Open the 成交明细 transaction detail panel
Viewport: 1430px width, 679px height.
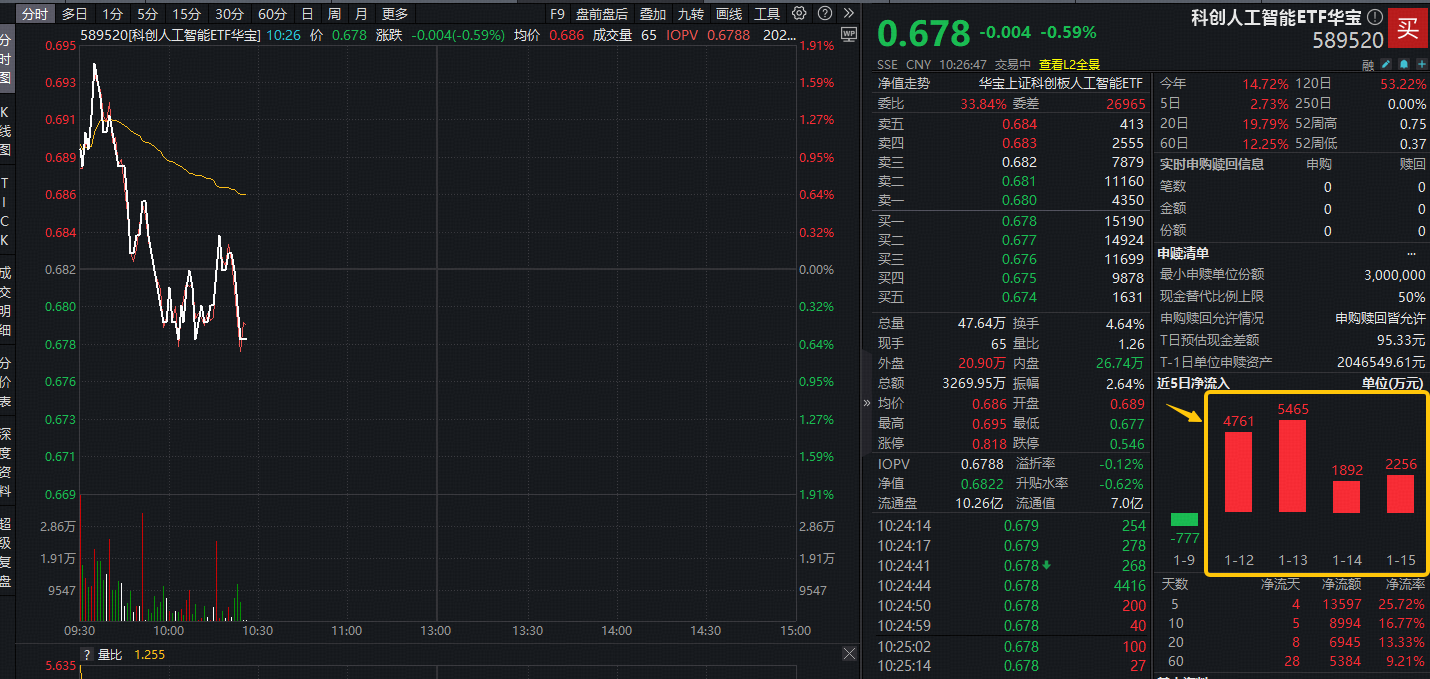8,300
